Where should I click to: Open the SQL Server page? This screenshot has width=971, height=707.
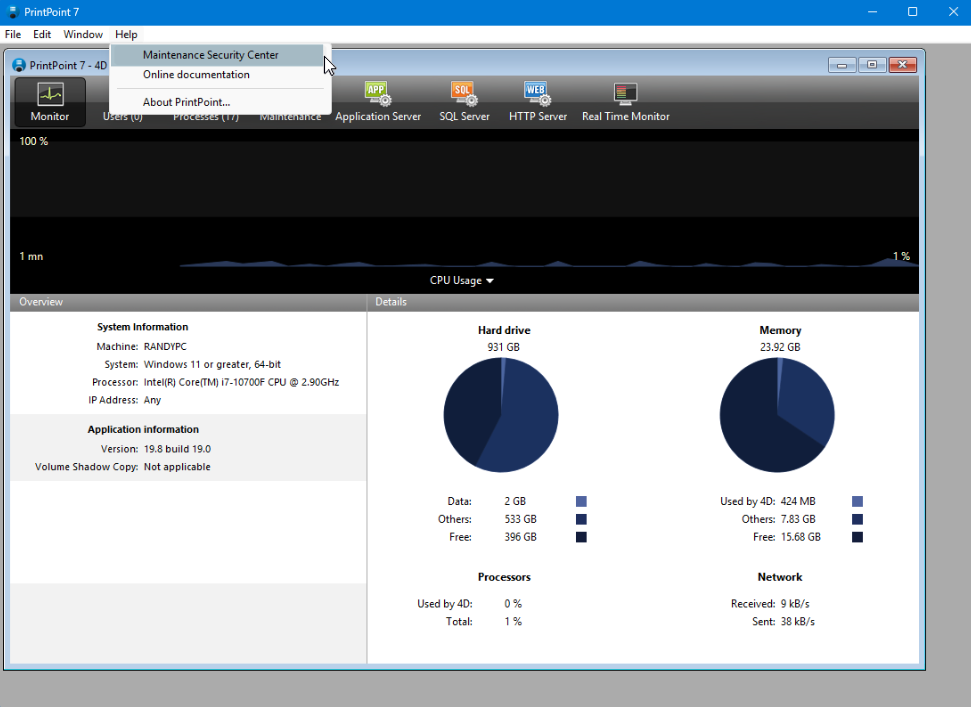(464, 102)
